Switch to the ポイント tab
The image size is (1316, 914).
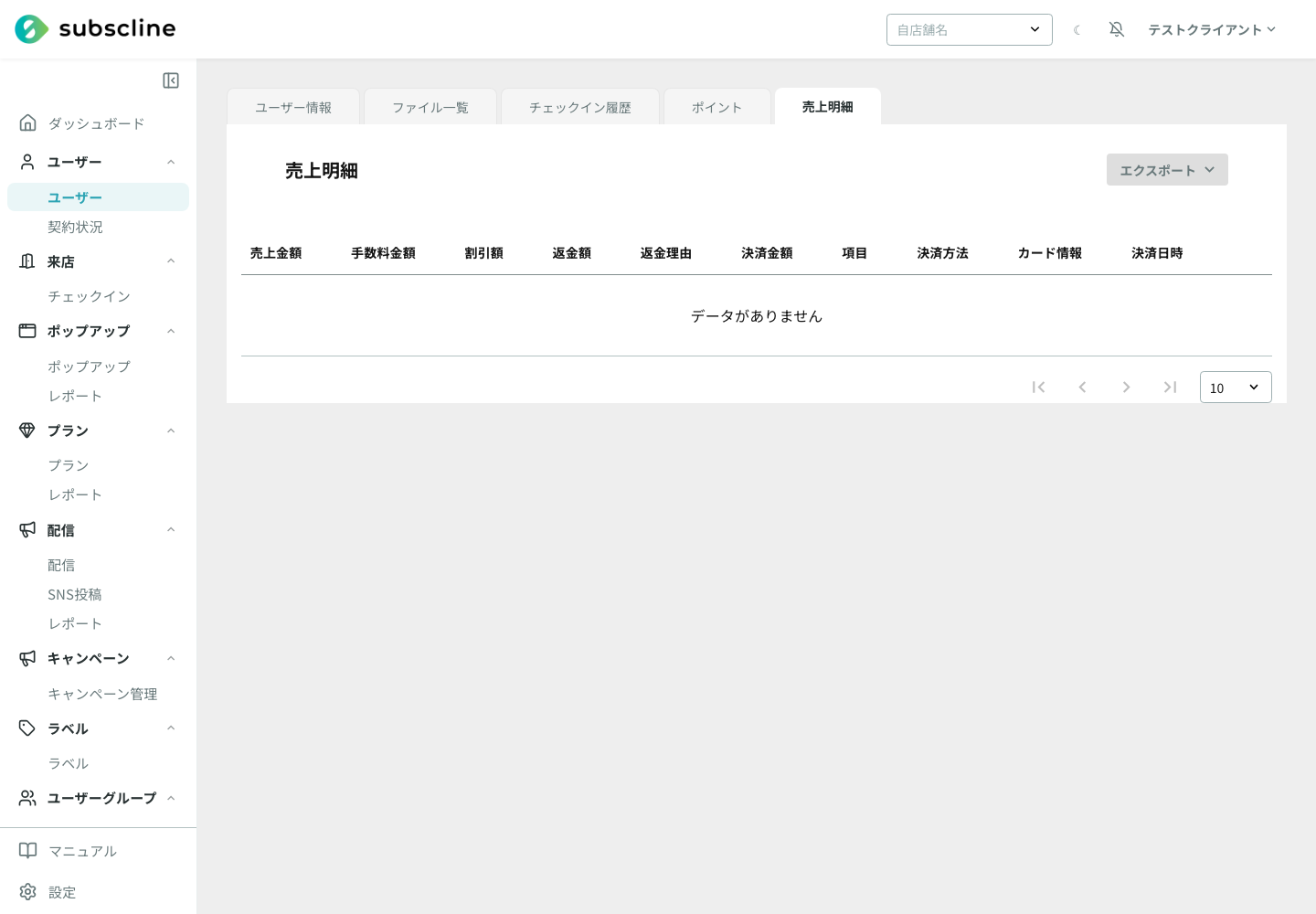717,107
